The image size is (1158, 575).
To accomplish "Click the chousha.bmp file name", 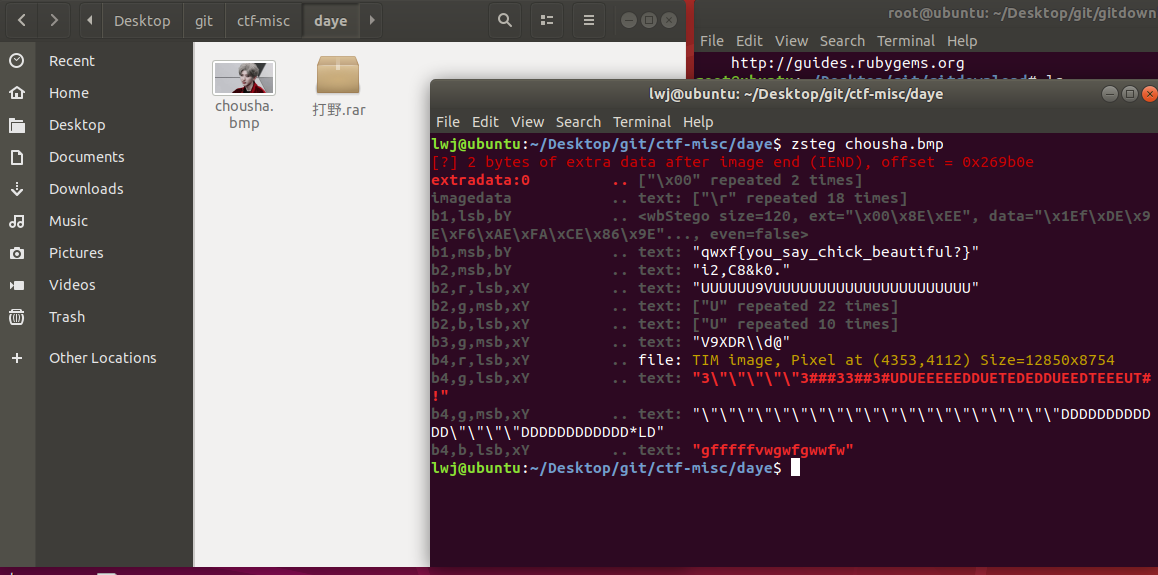I will point(244,114).
